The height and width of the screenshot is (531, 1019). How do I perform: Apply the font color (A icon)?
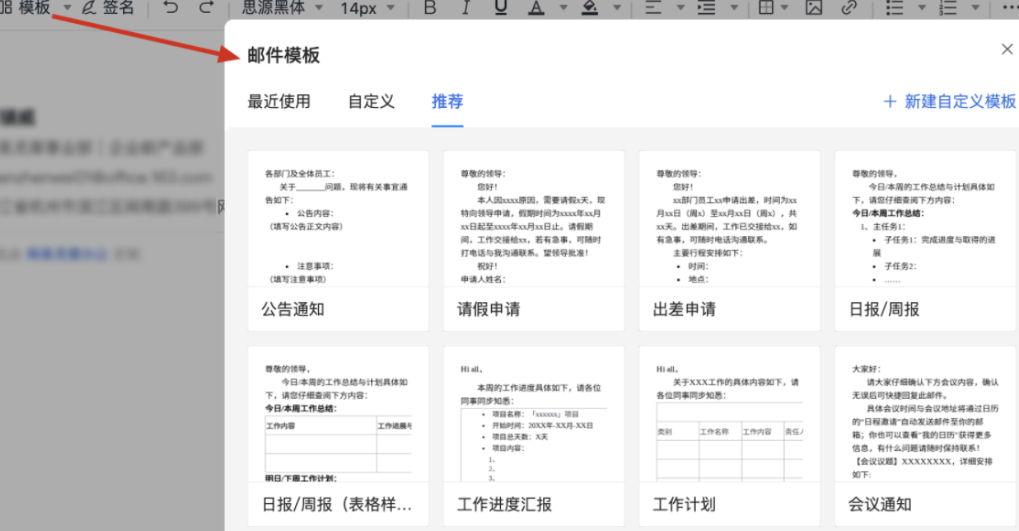click(536, 7)
